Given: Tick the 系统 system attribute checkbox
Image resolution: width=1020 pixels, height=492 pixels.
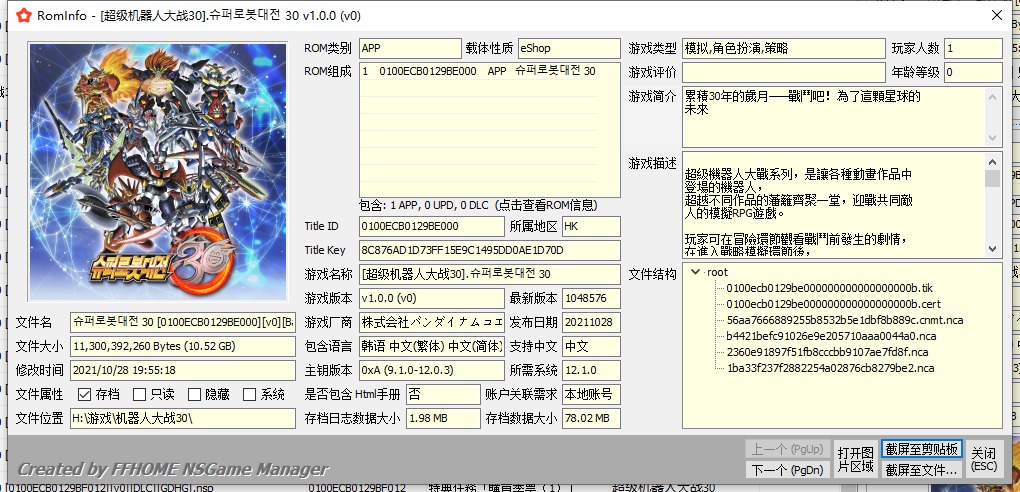Looking at the screenshot, I should (x=251, y=395).
